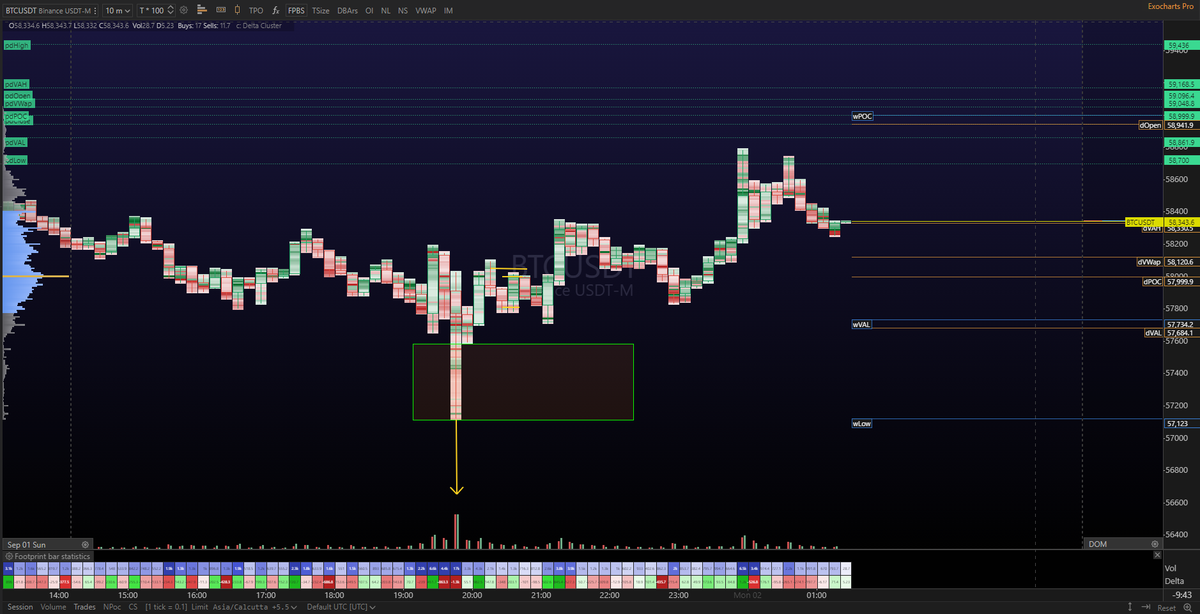Screen dimensions: 1200x614
Task: Click Limit in the bottom bar
Action: [x=200, y=607]
